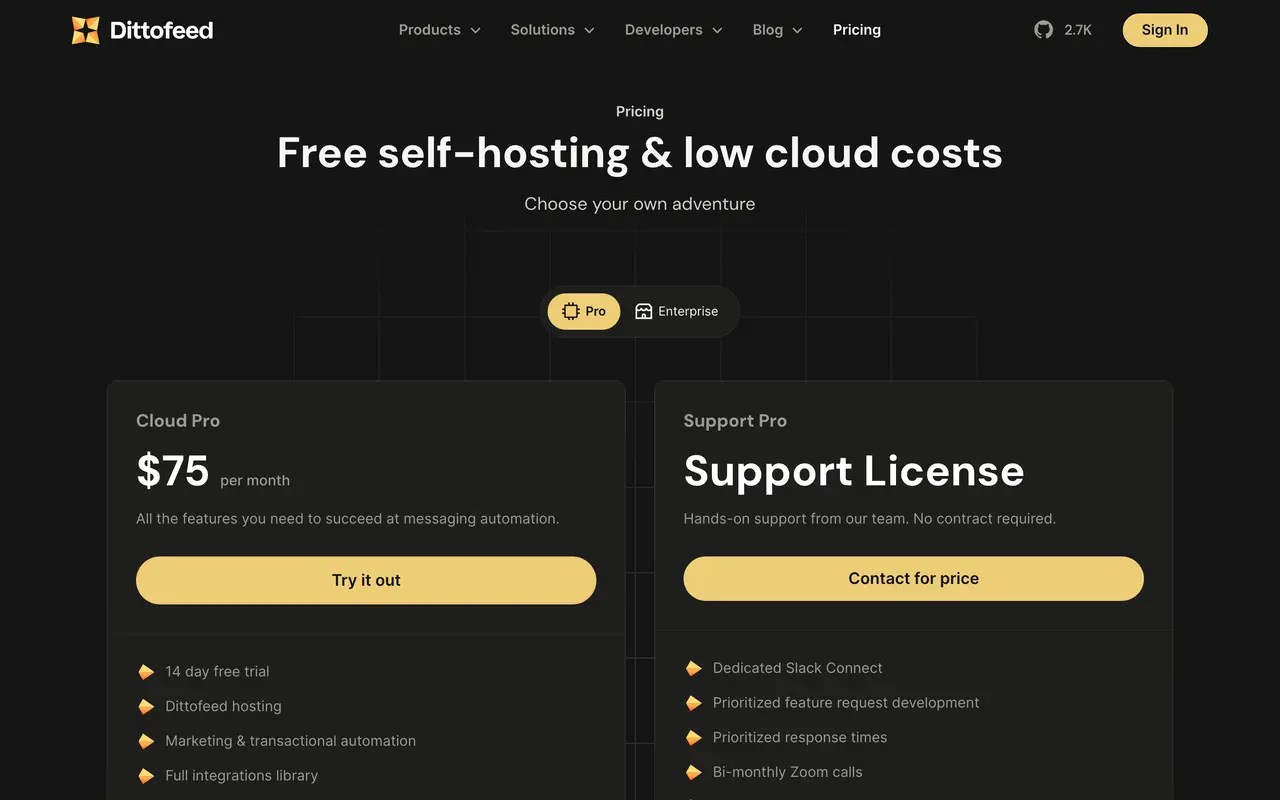Image resolution: width=1280 pixels, height=800 pixels.
Task: Click Prioritized feature request development text
Action: point(846,703)
